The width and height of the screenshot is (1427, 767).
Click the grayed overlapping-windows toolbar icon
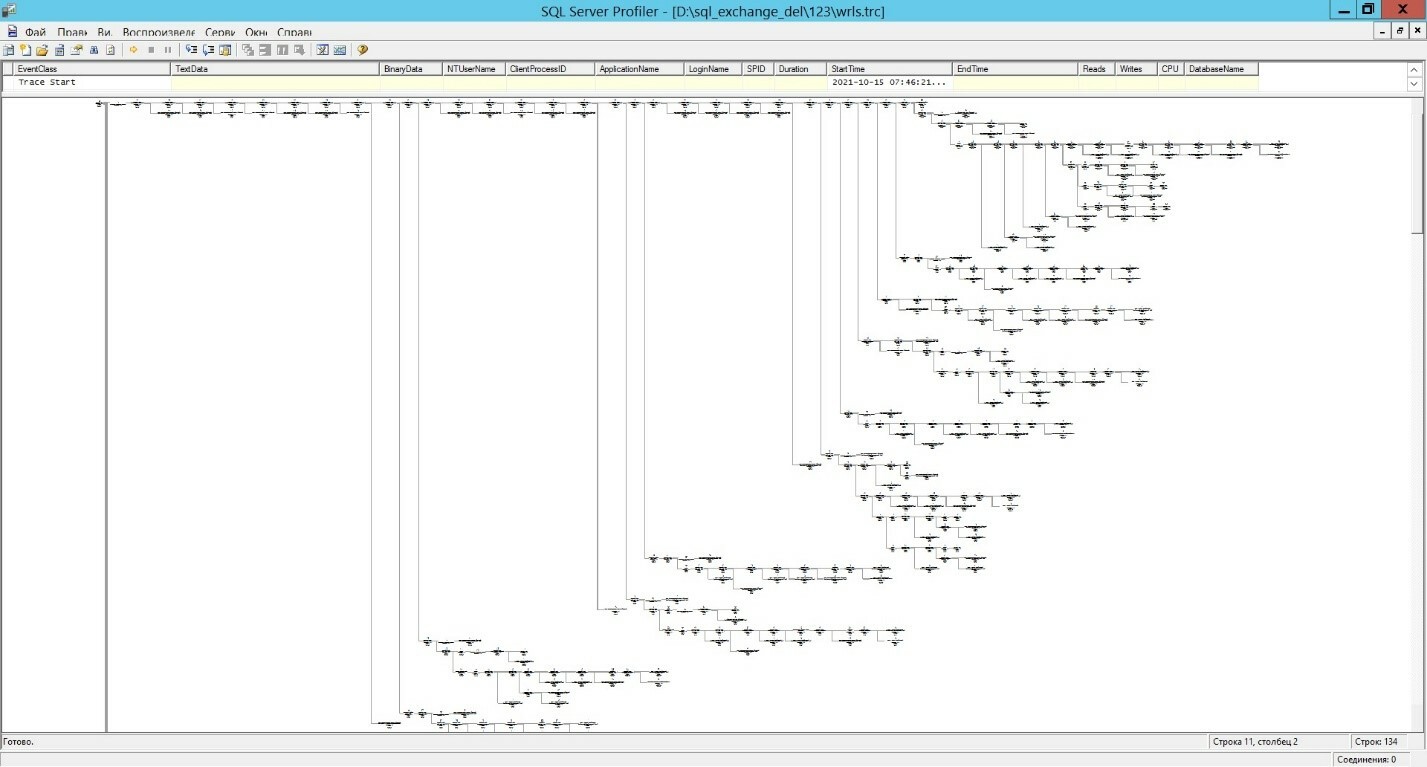(x=248, y=50)
